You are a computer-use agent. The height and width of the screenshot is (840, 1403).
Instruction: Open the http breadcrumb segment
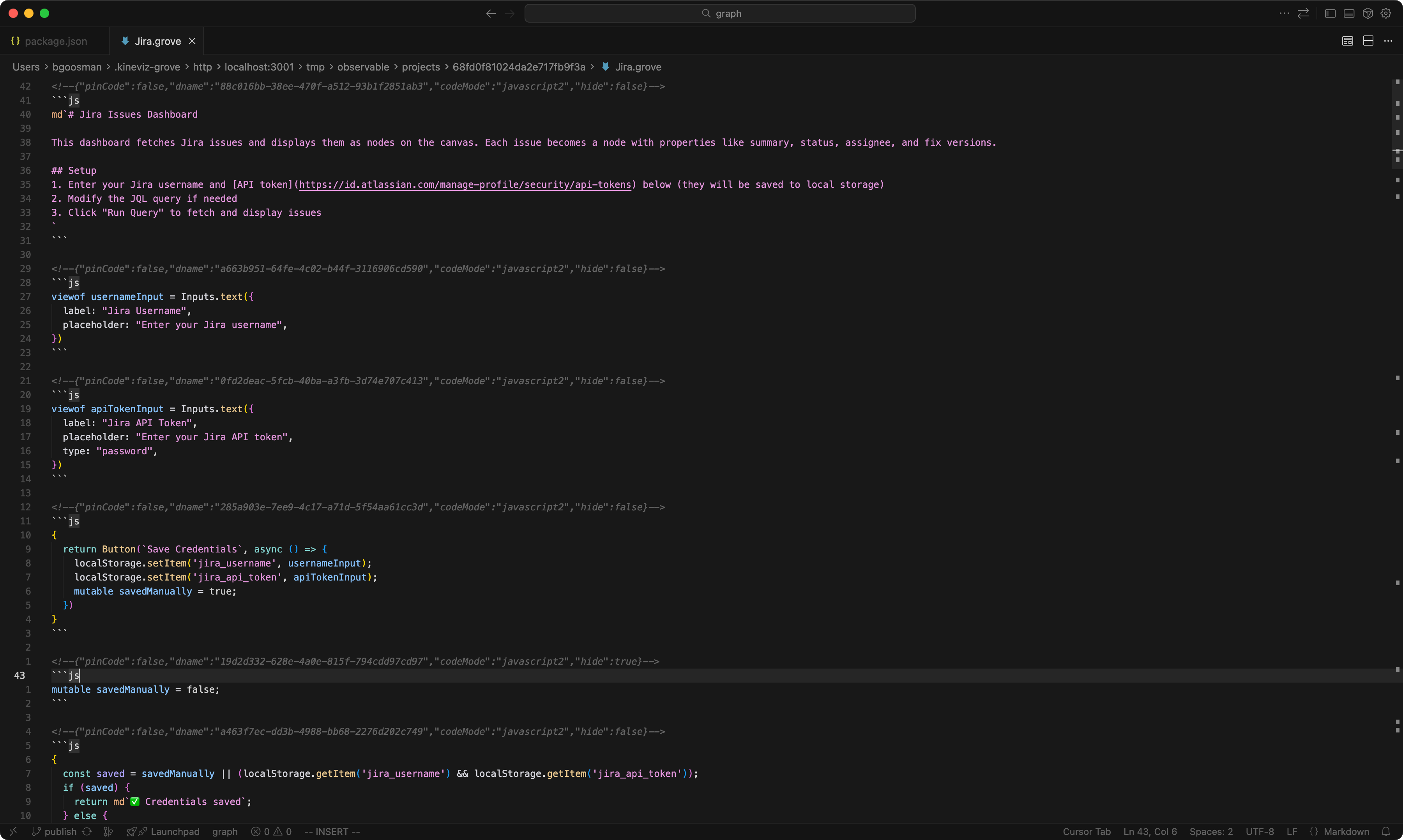point(202,67)
